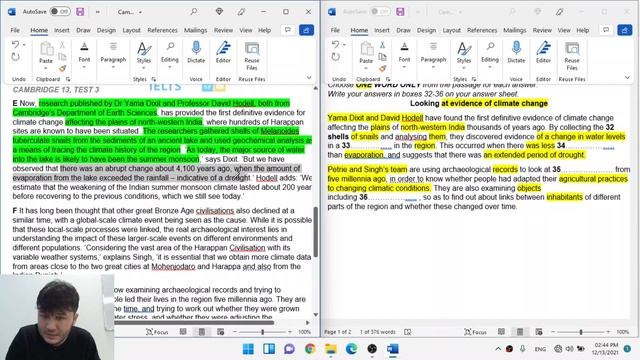Click Page 1 of 2 in status bar
This screenshot has height=360, width=640.
click(x=338, y=332)
